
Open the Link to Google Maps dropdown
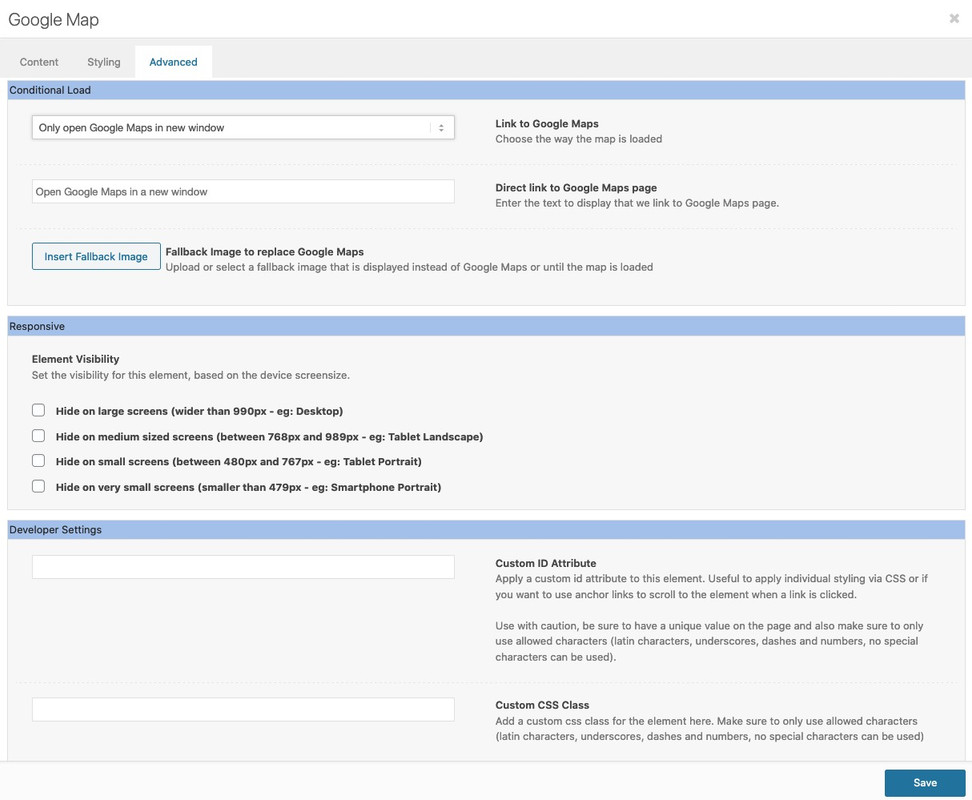(x=243, y=128)
